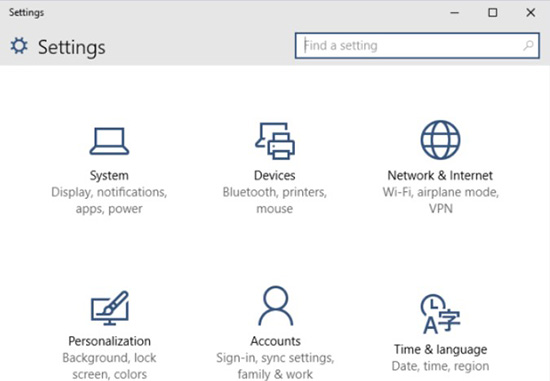Open the System laptop icon
The height and width of the screenshot is (381, 550).
pos(109,141)
